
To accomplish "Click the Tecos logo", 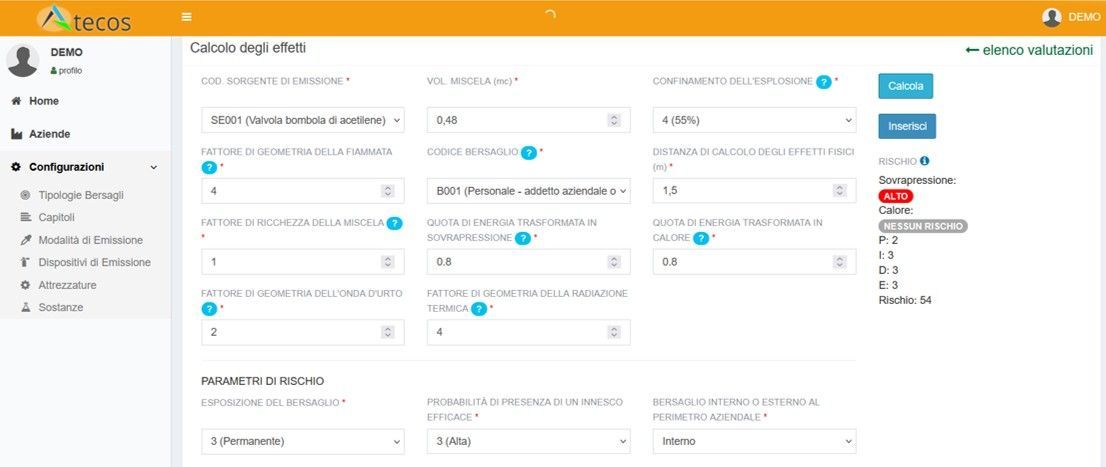I will tap(85, 19).
